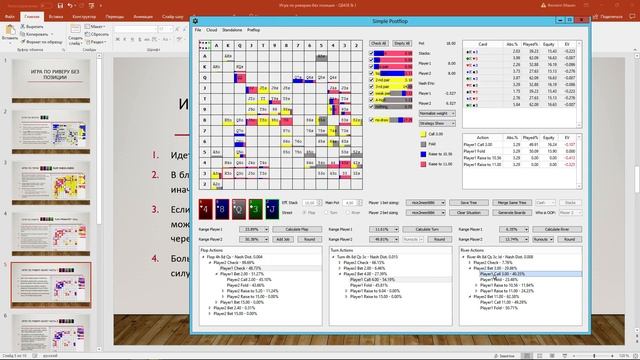Click the 'Calculate River' button

[557, 229]
